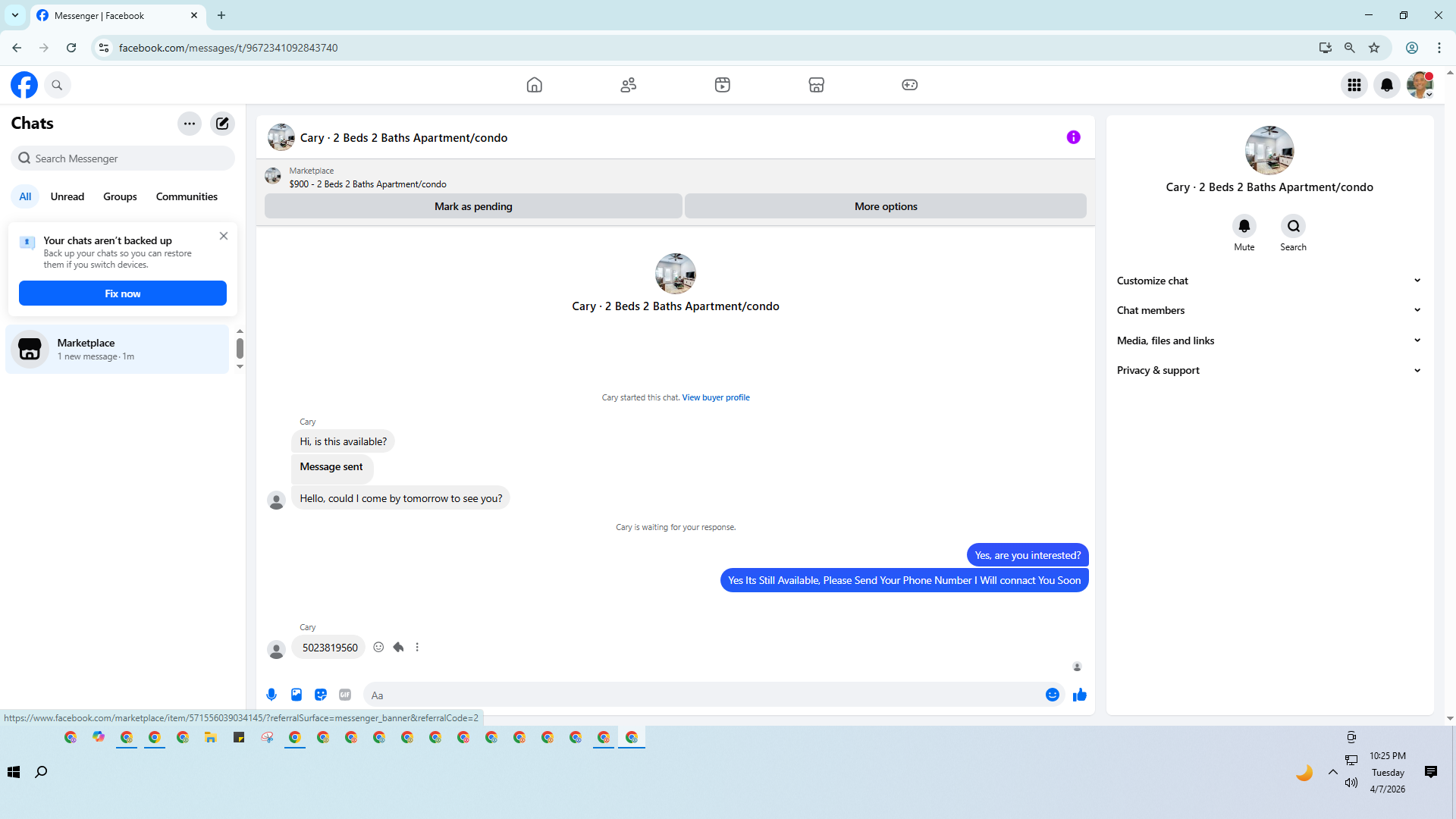Open the Friends icon in top nav
Viewport: 1456px width, 819px height.
point(629,85)
